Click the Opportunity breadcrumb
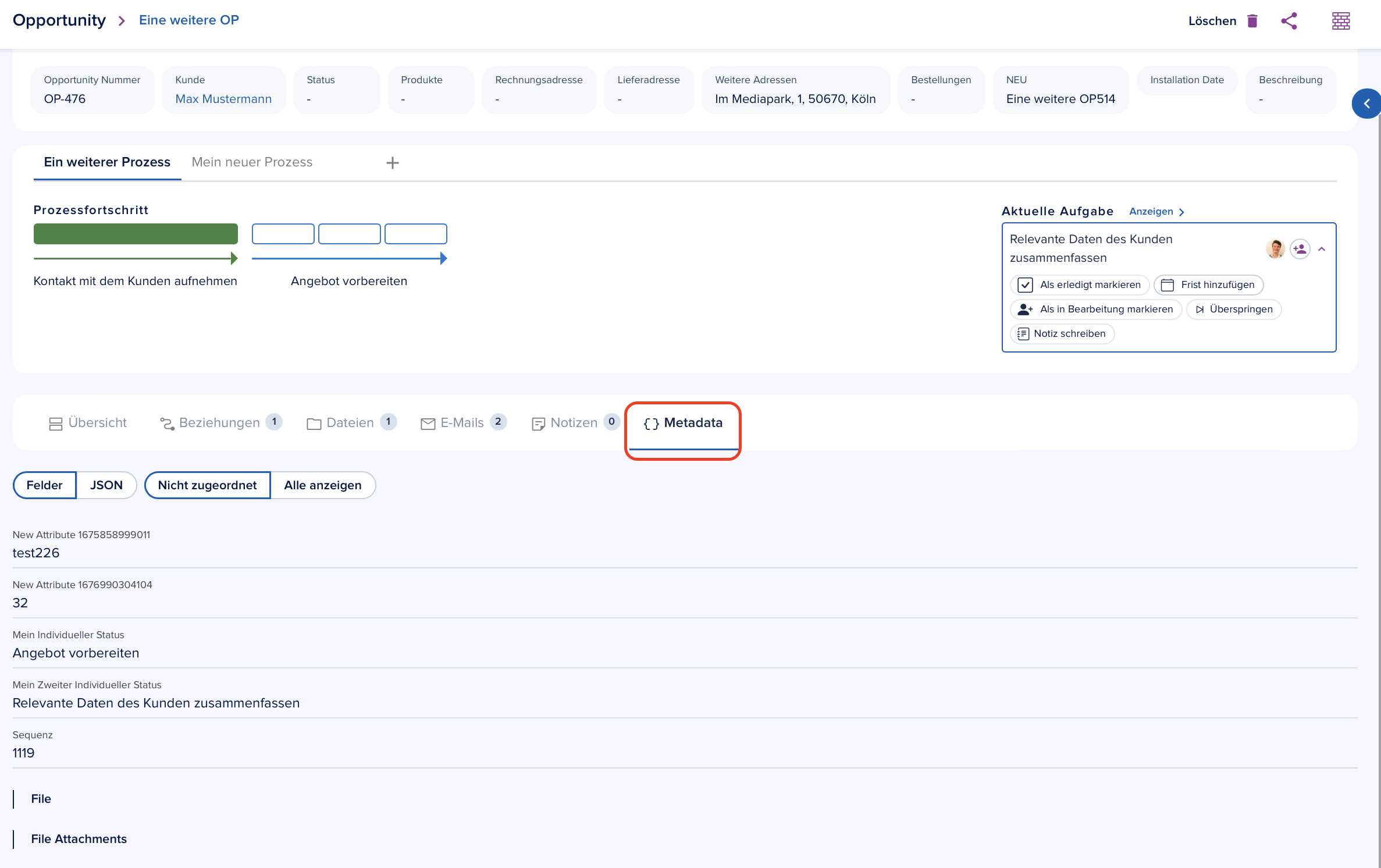Image resolution: width=1381 pixels, height=868 pixels. pyautogui.click(x=59, y=20)
